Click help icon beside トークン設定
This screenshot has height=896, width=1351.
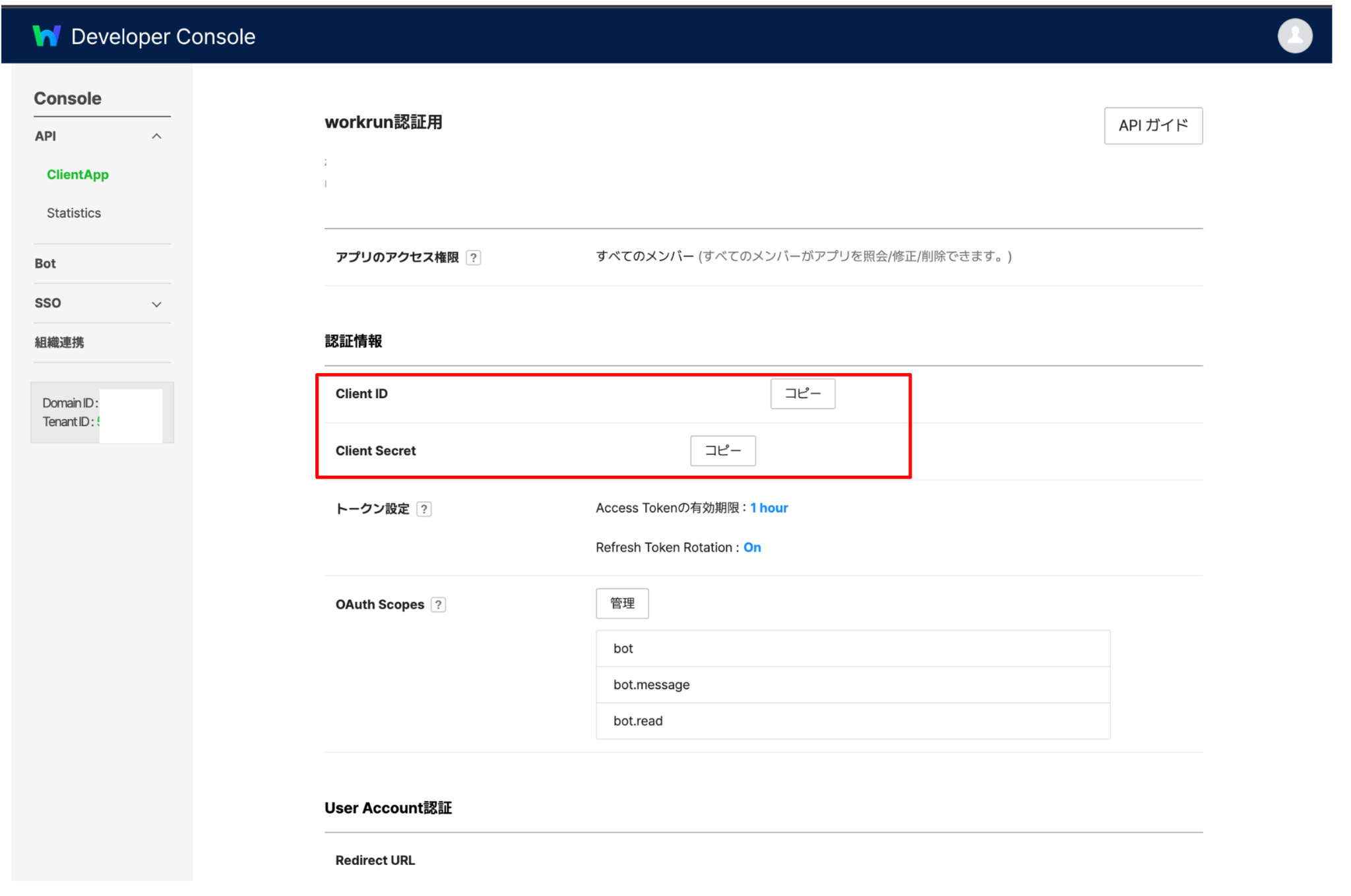click(x=424, y=509)
